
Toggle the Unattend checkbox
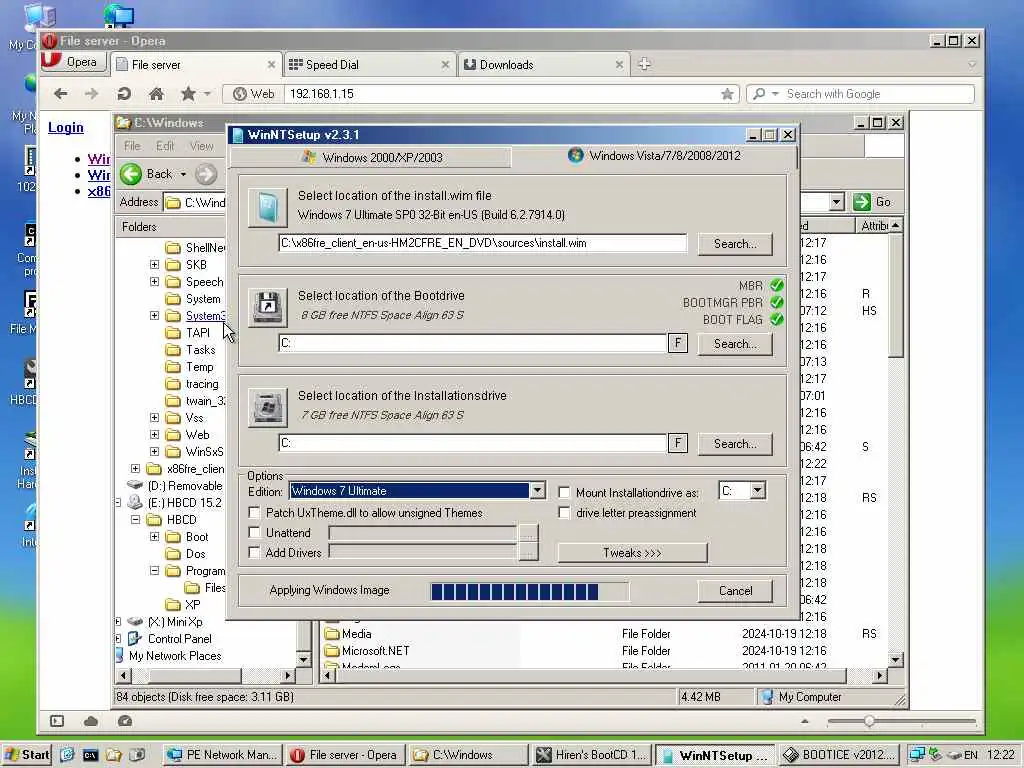[255, 533]
